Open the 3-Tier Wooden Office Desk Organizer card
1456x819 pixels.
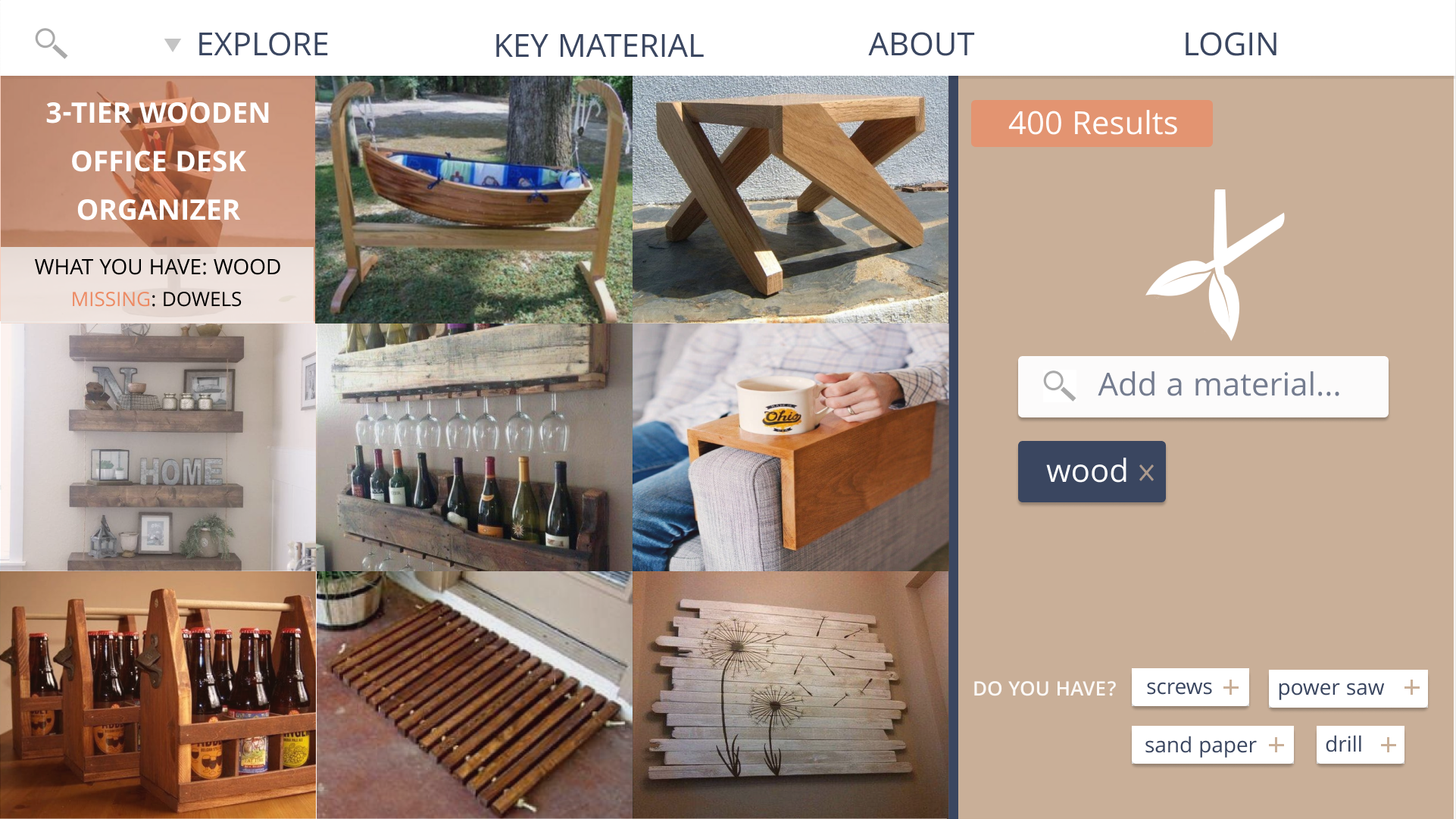tap(158, 199)
